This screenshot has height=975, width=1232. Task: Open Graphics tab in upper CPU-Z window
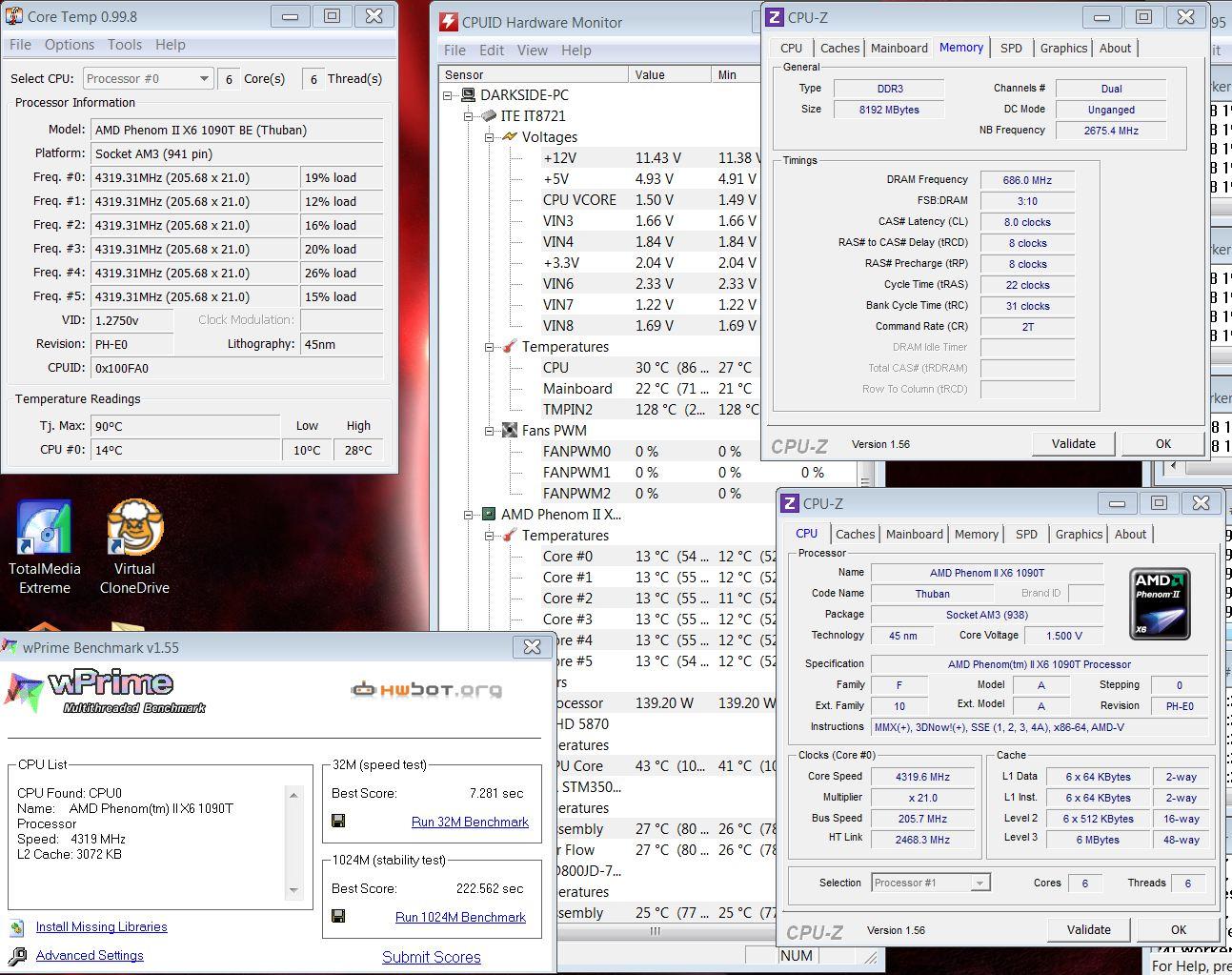tap(1063, 48)
